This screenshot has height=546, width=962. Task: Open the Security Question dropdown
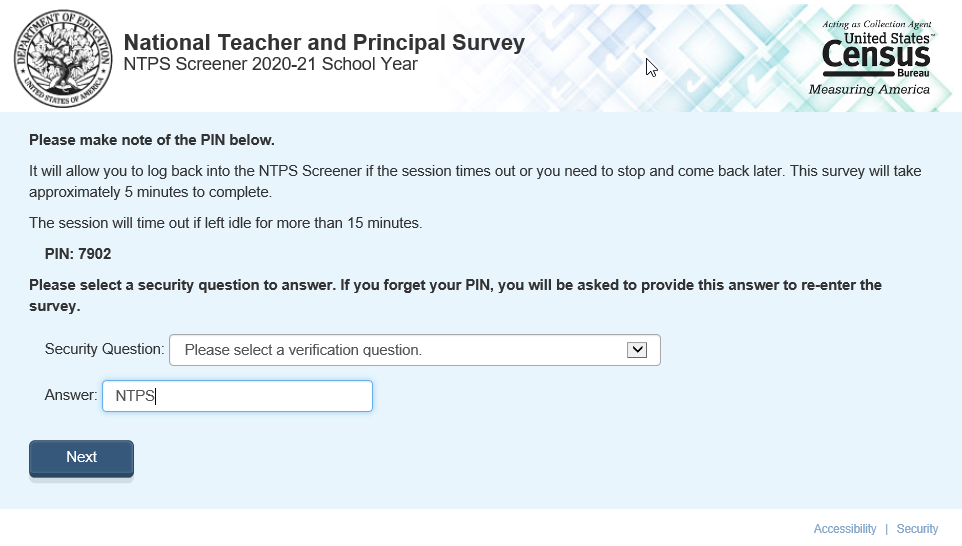414,350
